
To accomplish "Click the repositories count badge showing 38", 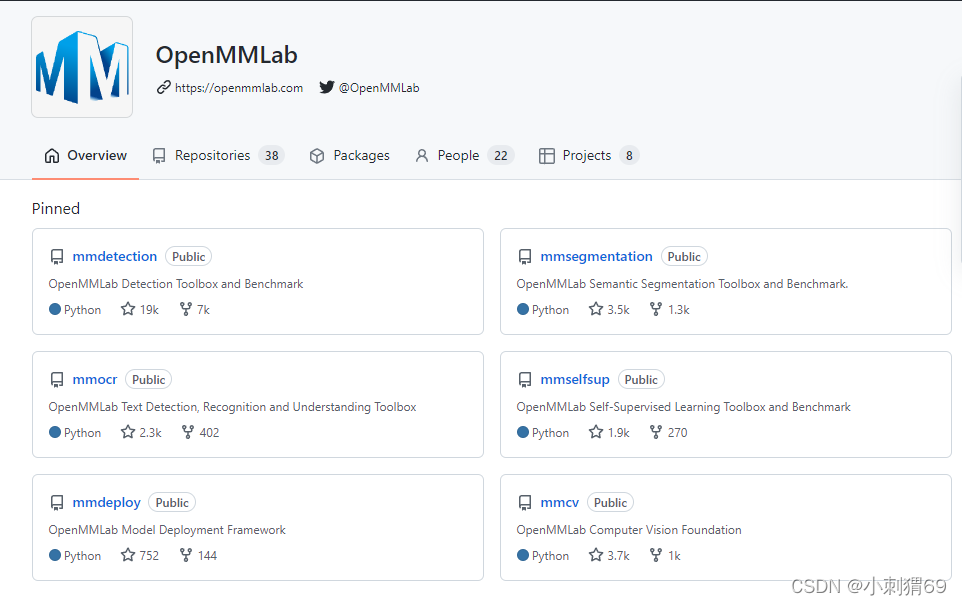I will click(x=271, y=155).
